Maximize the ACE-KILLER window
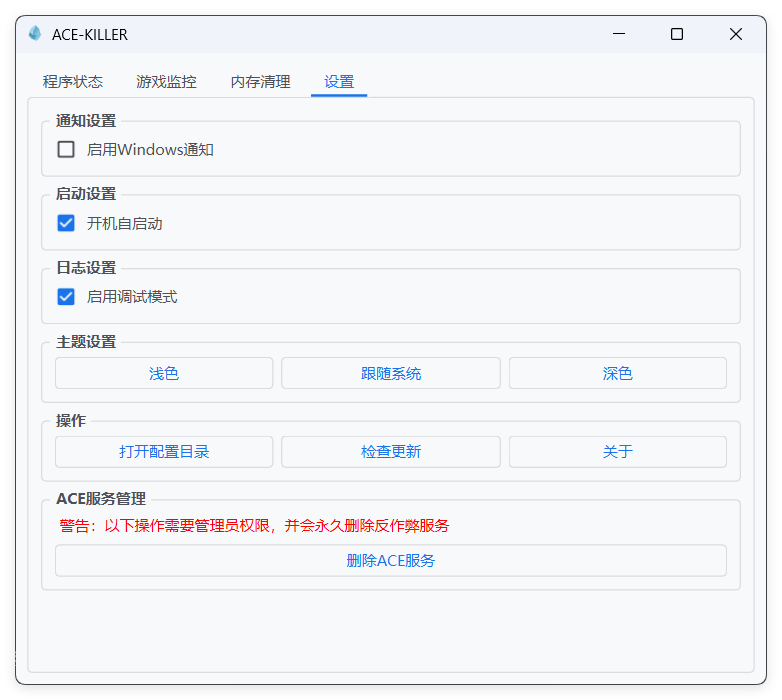This screenshot has width=782, height=700. tap(677, 34)
